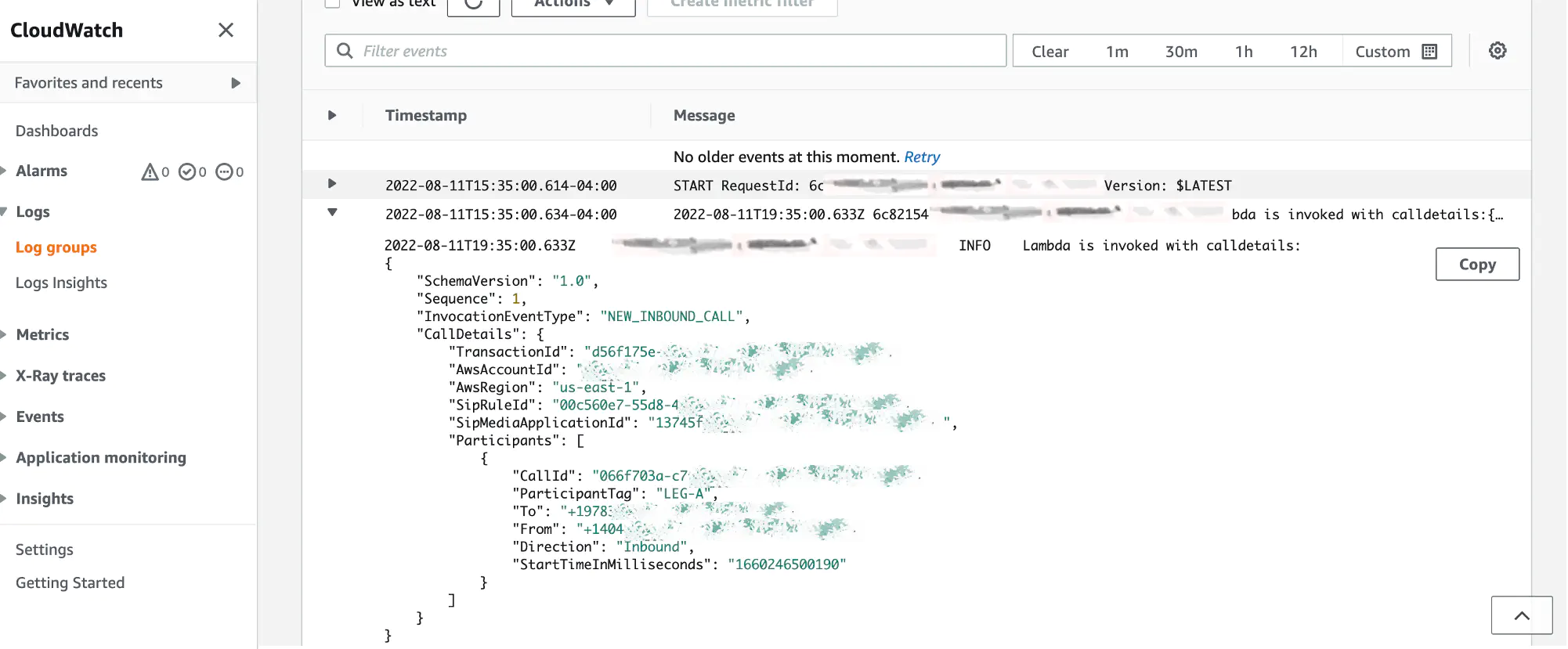Clear the time range filter
Image resolution: width=1568 pixels, height=649 pixels.
[1050, 52]
